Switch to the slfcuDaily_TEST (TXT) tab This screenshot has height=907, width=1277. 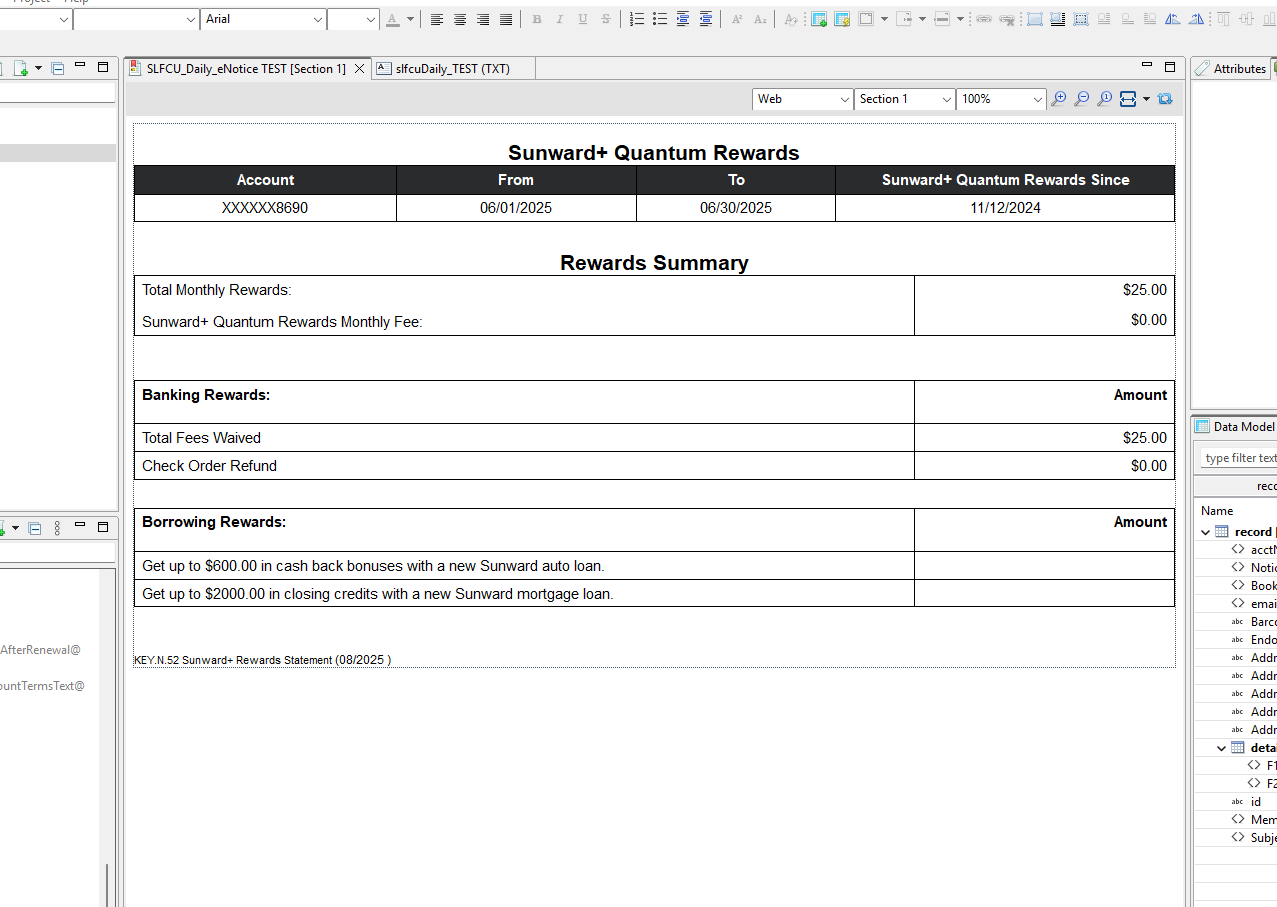[452, 69]
